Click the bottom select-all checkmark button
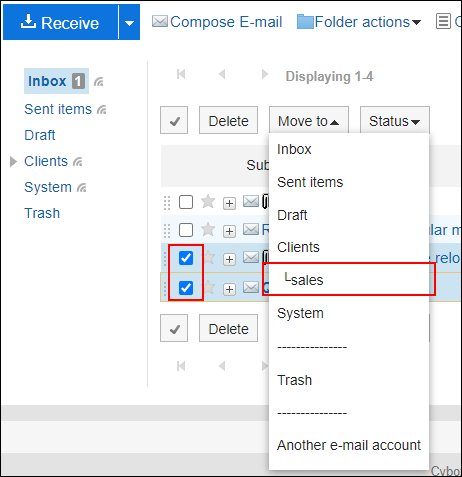The image size is (462, 477). click(174, 328)
